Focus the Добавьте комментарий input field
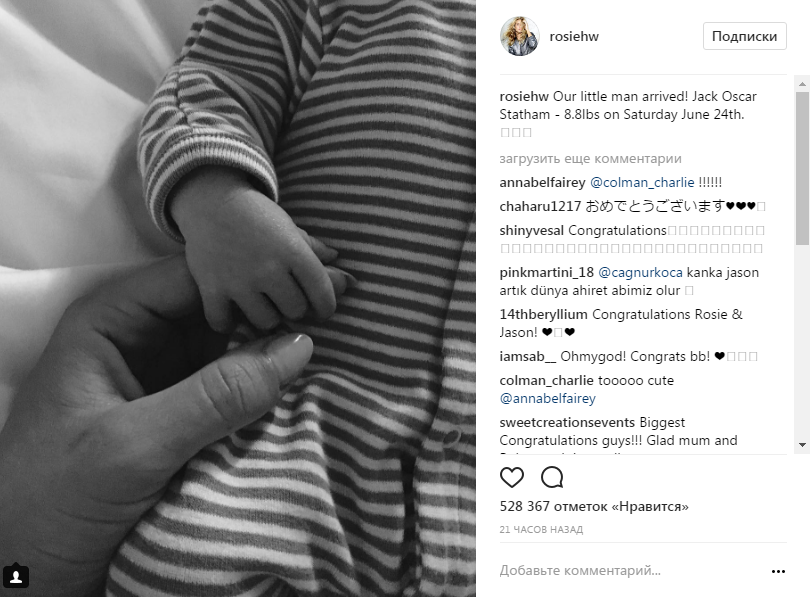This screenshot has width=810, height=597. pyautogui.click(x=632, y=571)
